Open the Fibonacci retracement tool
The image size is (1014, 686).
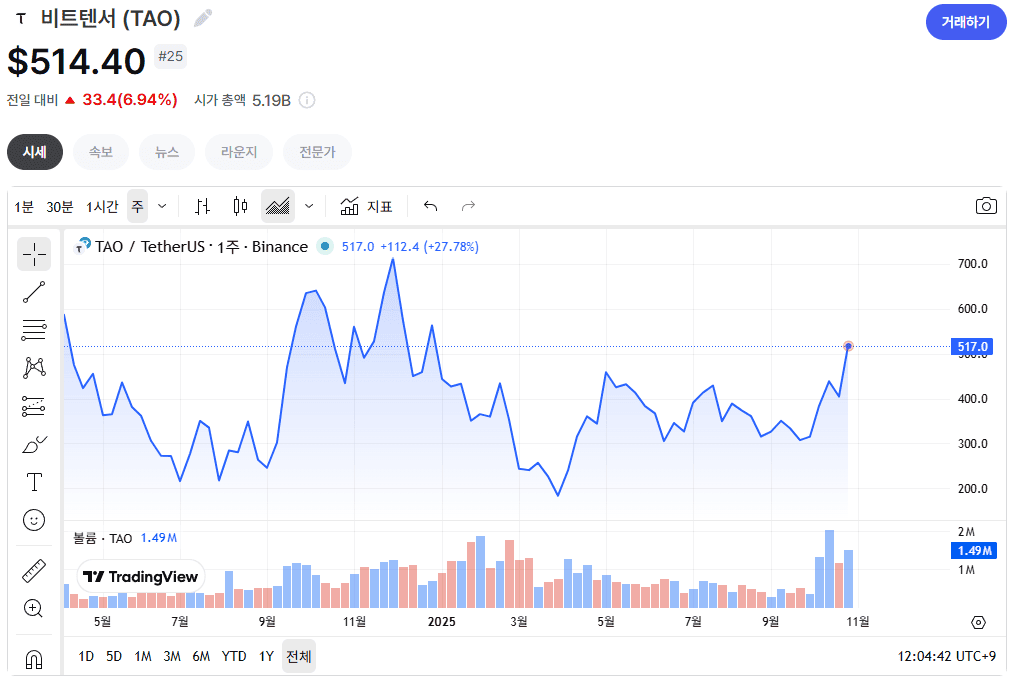click(x=34, y=330)
